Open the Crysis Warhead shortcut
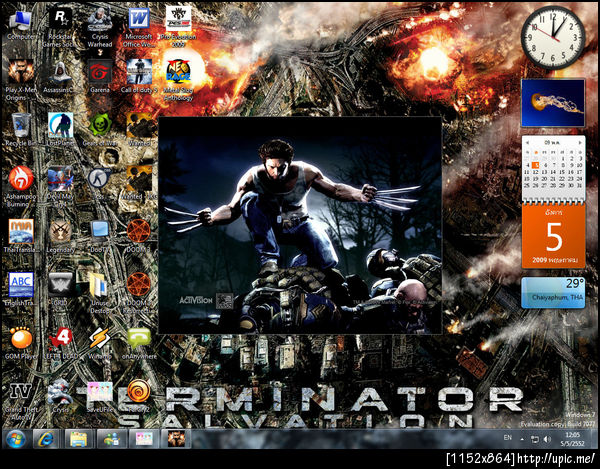The height and width of the screenshot is (469, 600). (100, 28)
